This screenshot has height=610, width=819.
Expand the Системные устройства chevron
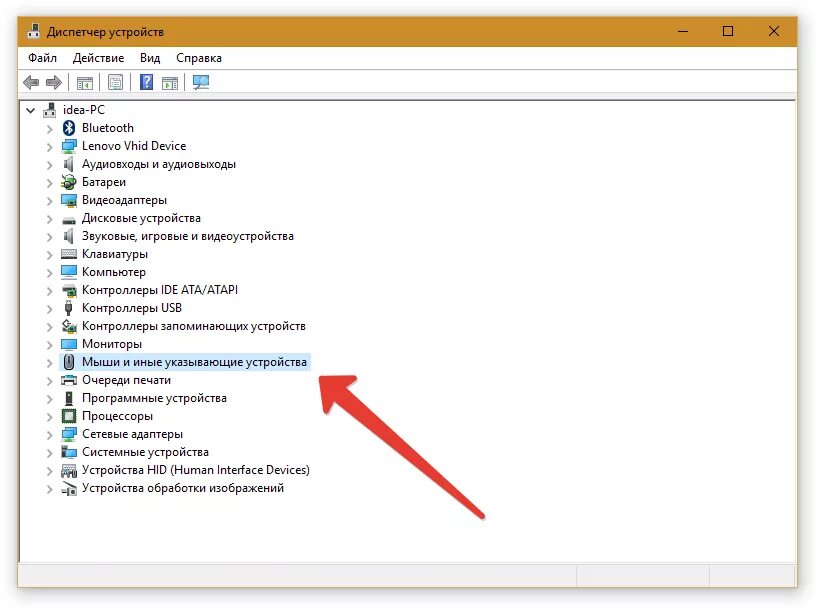(50, 452)
